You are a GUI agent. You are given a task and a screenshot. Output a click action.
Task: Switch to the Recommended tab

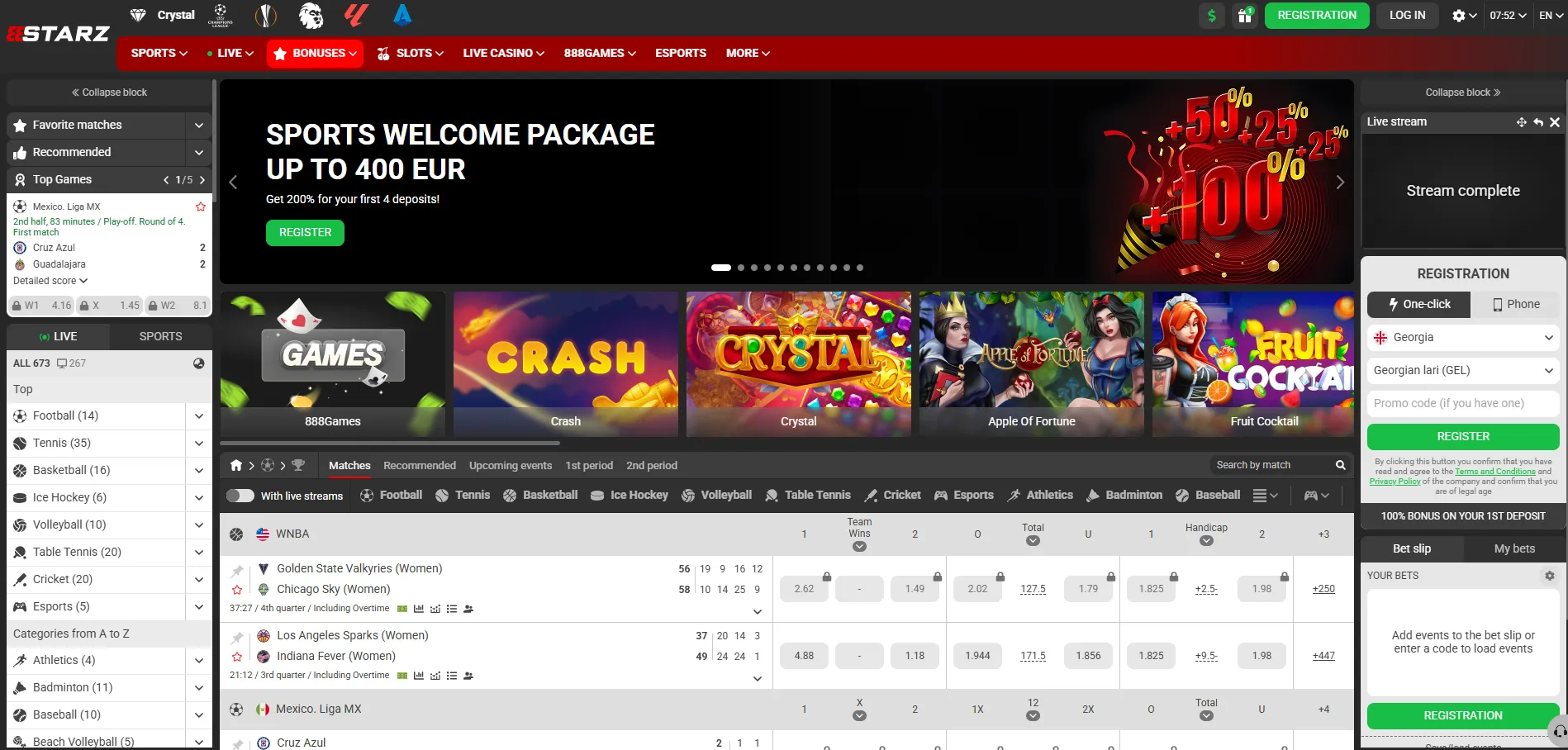[x=420, y=466]
